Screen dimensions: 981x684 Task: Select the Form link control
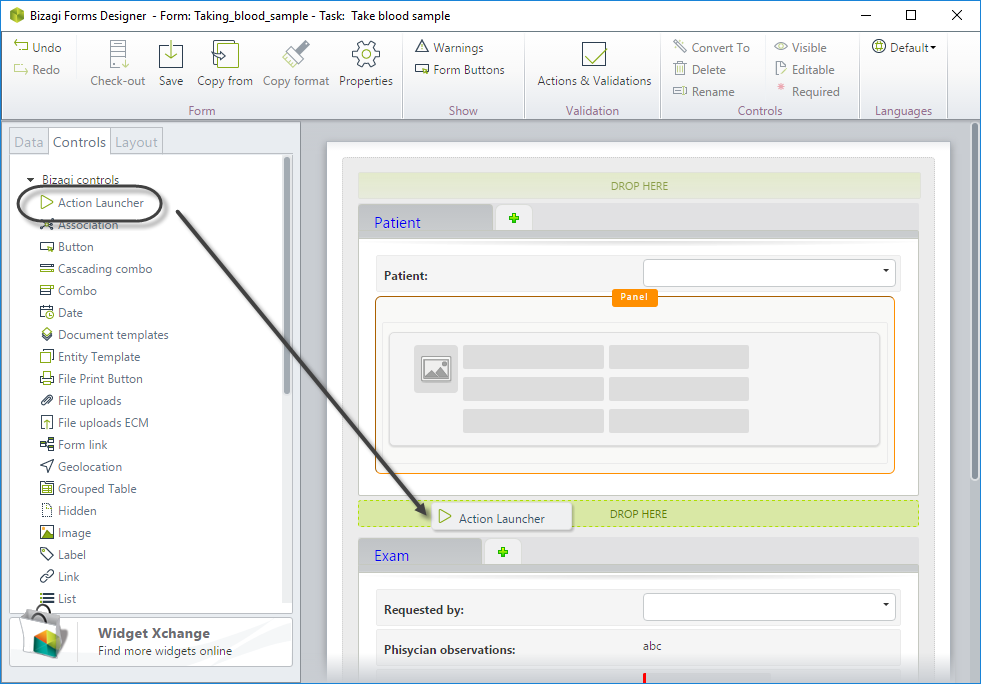pyautogui.click(x=73, y=444)
